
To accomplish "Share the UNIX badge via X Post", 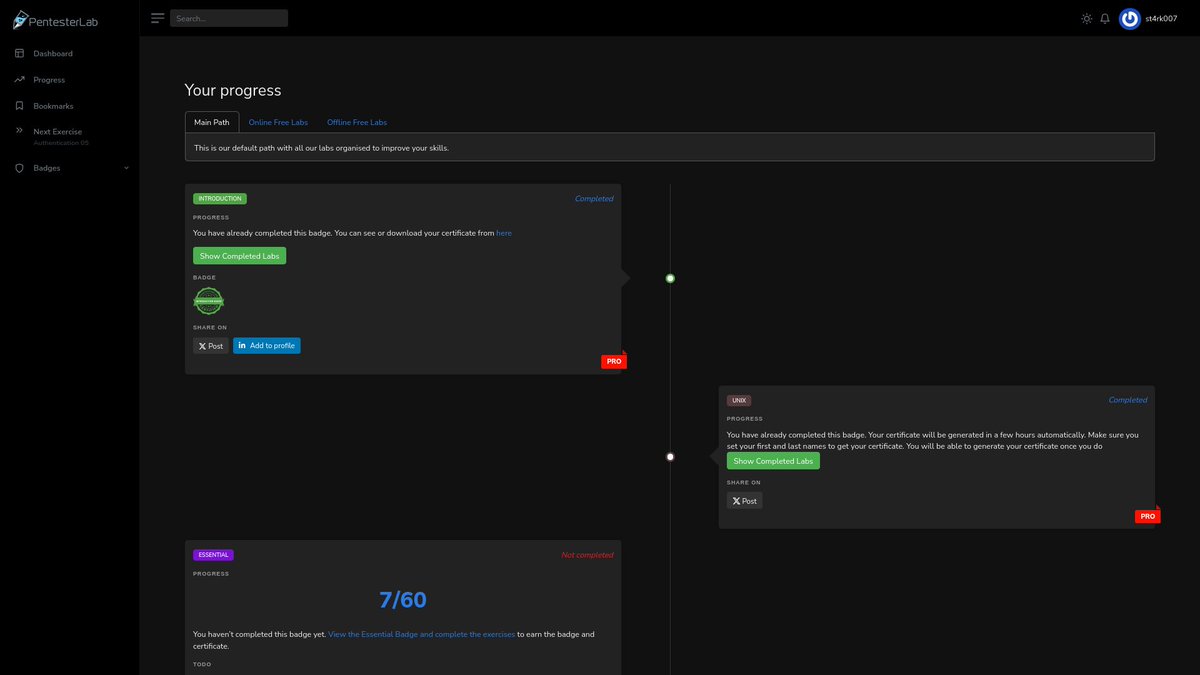I will tap(744, 501).
